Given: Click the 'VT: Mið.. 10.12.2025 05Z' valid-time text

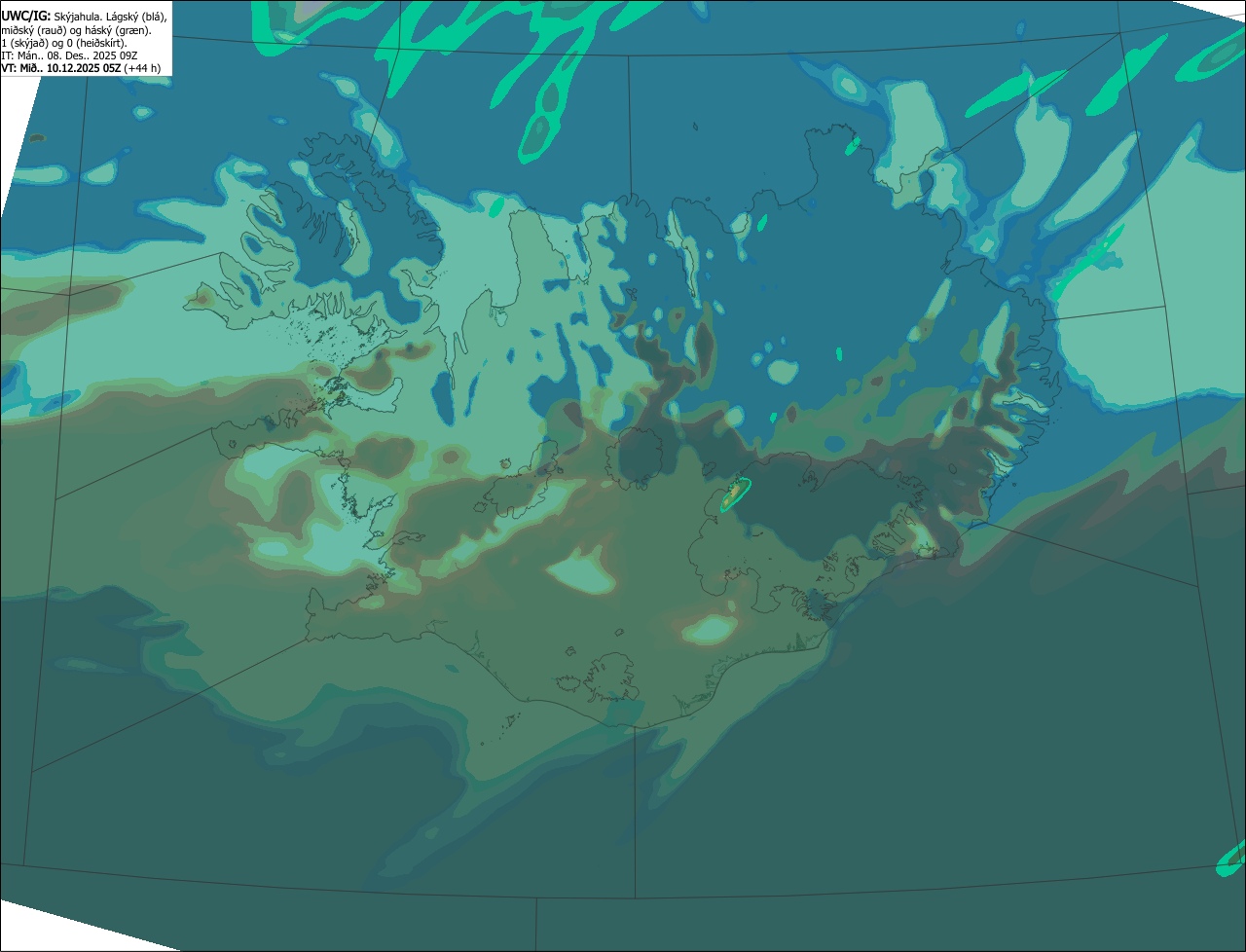Looking at the screenshot, I should [x=61, y=68].
